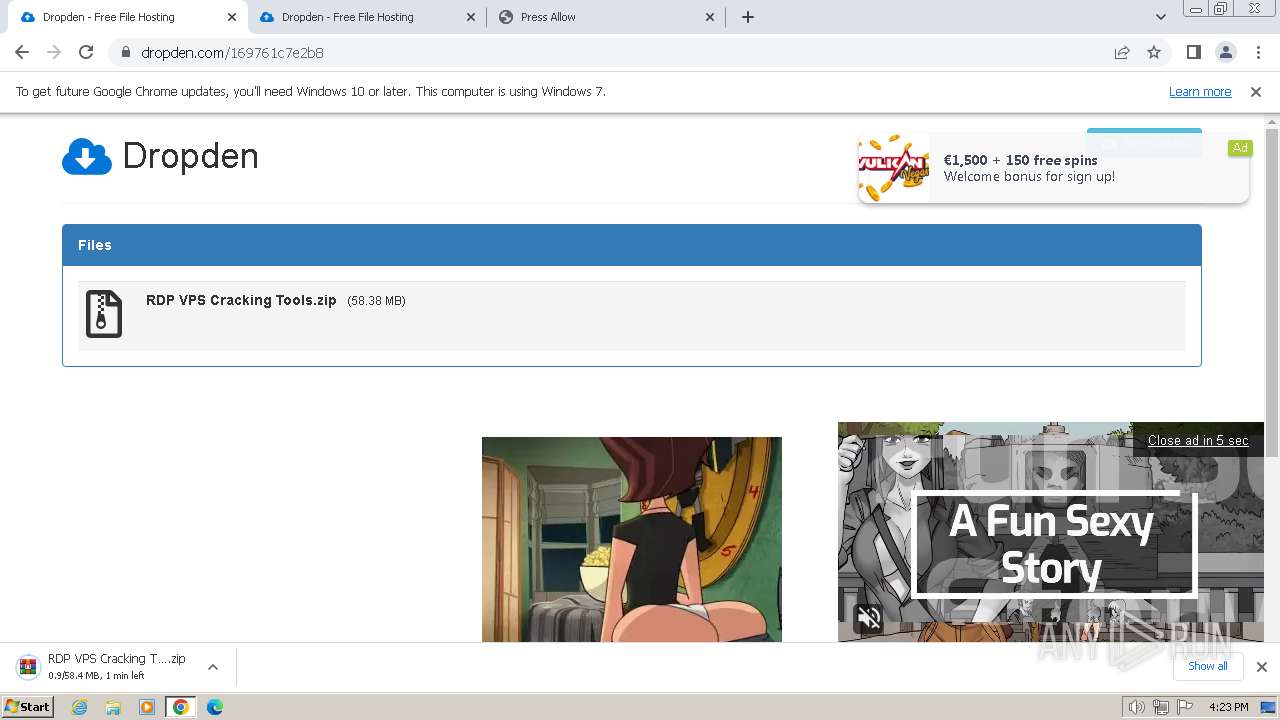Click the cartoon ad thumbnail
This screenshot has width=1280, height=720.
[632, 539]
